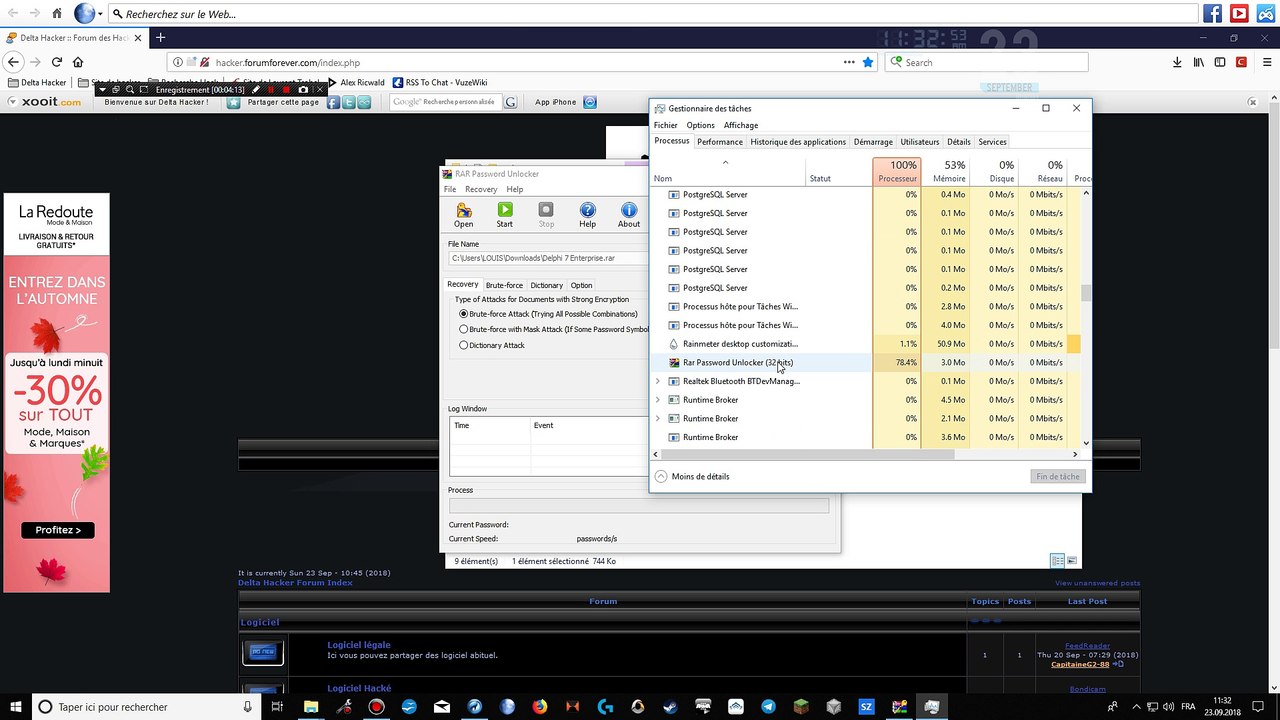Start the RAR password recovery

click(505, 215)
